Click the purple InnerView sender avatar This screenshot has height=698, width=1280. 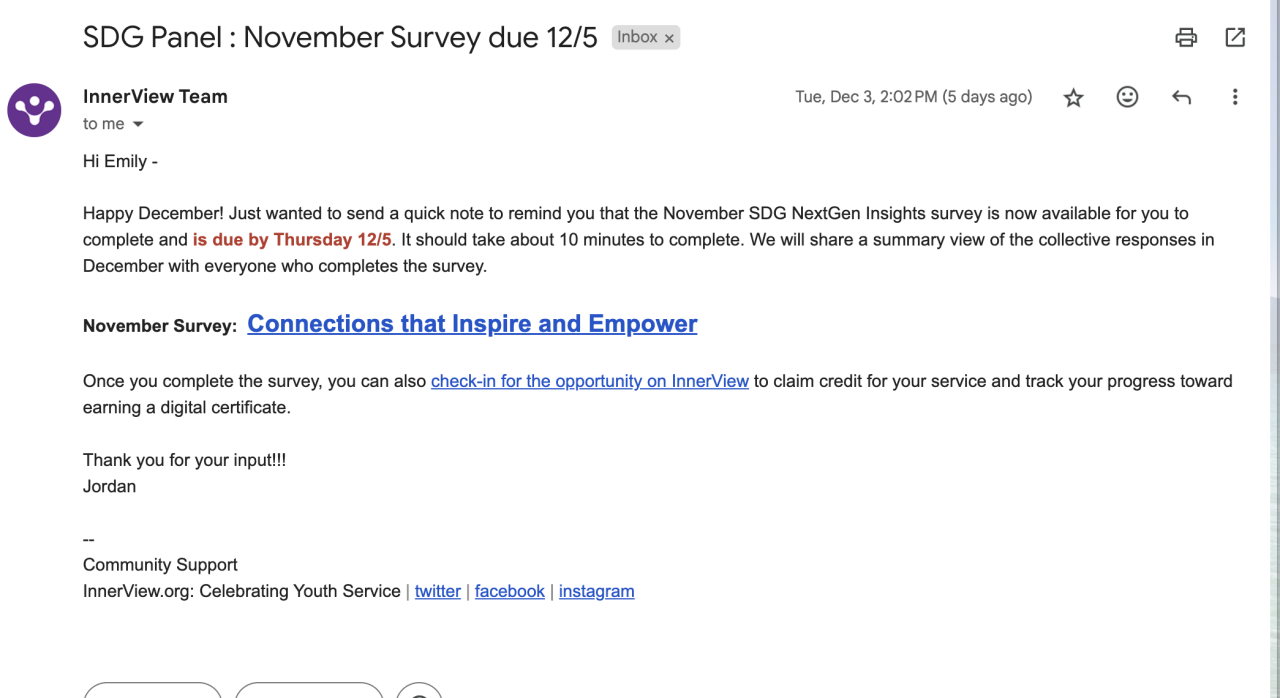[x=35, y=110]
